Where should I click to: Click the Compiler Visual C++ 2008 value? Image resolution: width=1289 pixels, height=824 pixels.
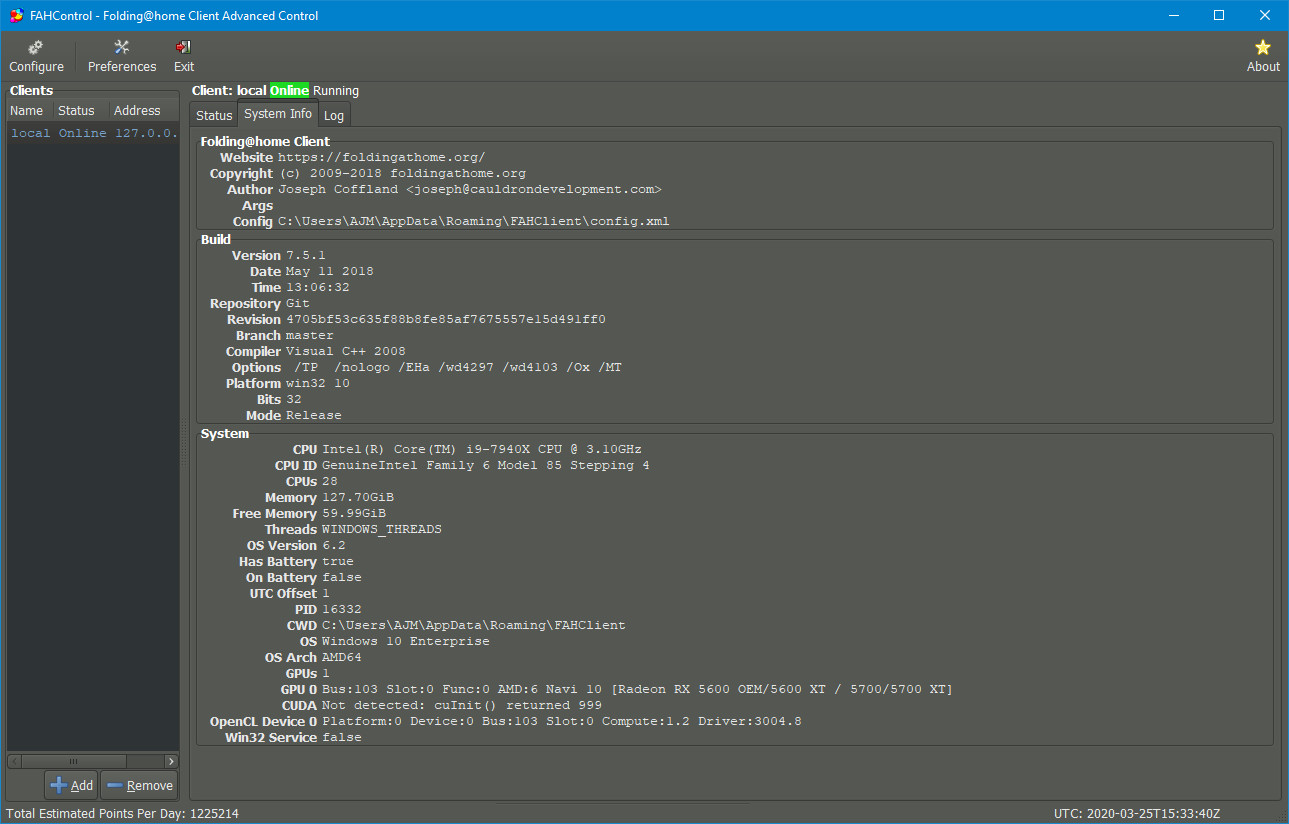pos(345,351)
